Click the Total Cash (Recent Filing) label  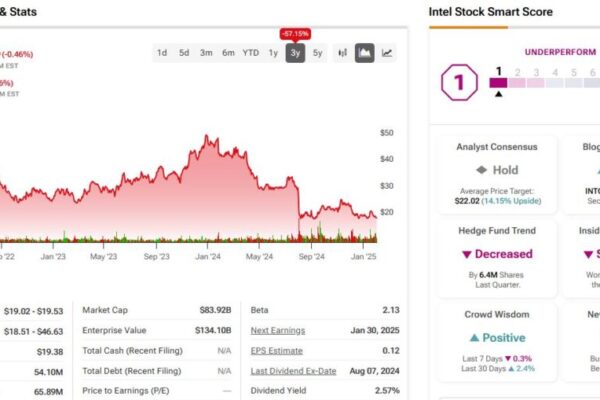[x=132, y=351]
